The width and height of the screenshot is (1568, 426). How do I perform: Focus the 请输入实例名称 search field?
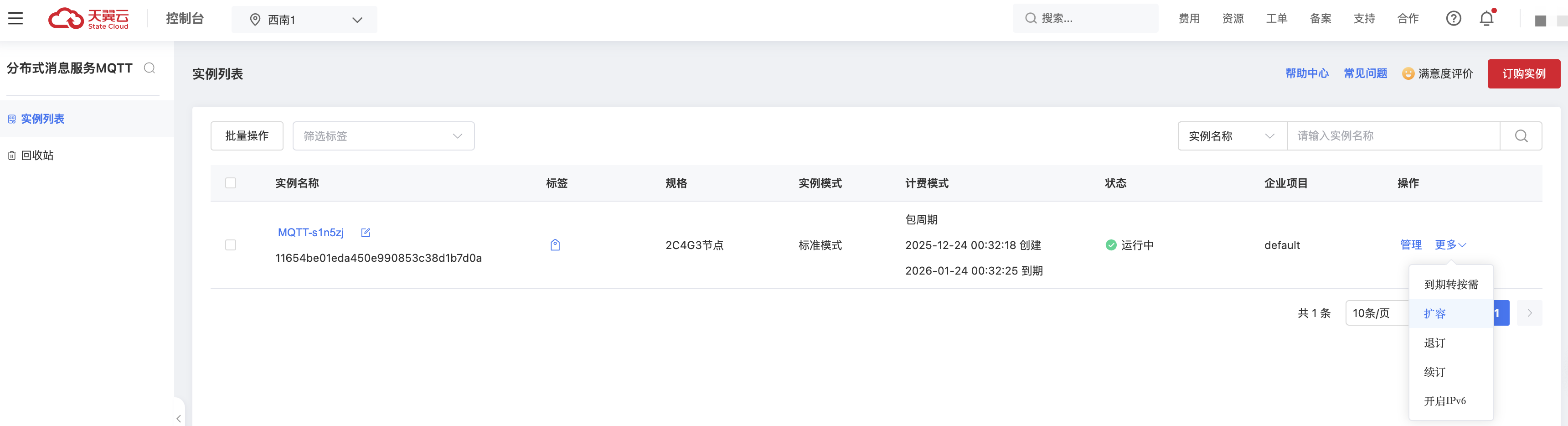(1393, 136)
